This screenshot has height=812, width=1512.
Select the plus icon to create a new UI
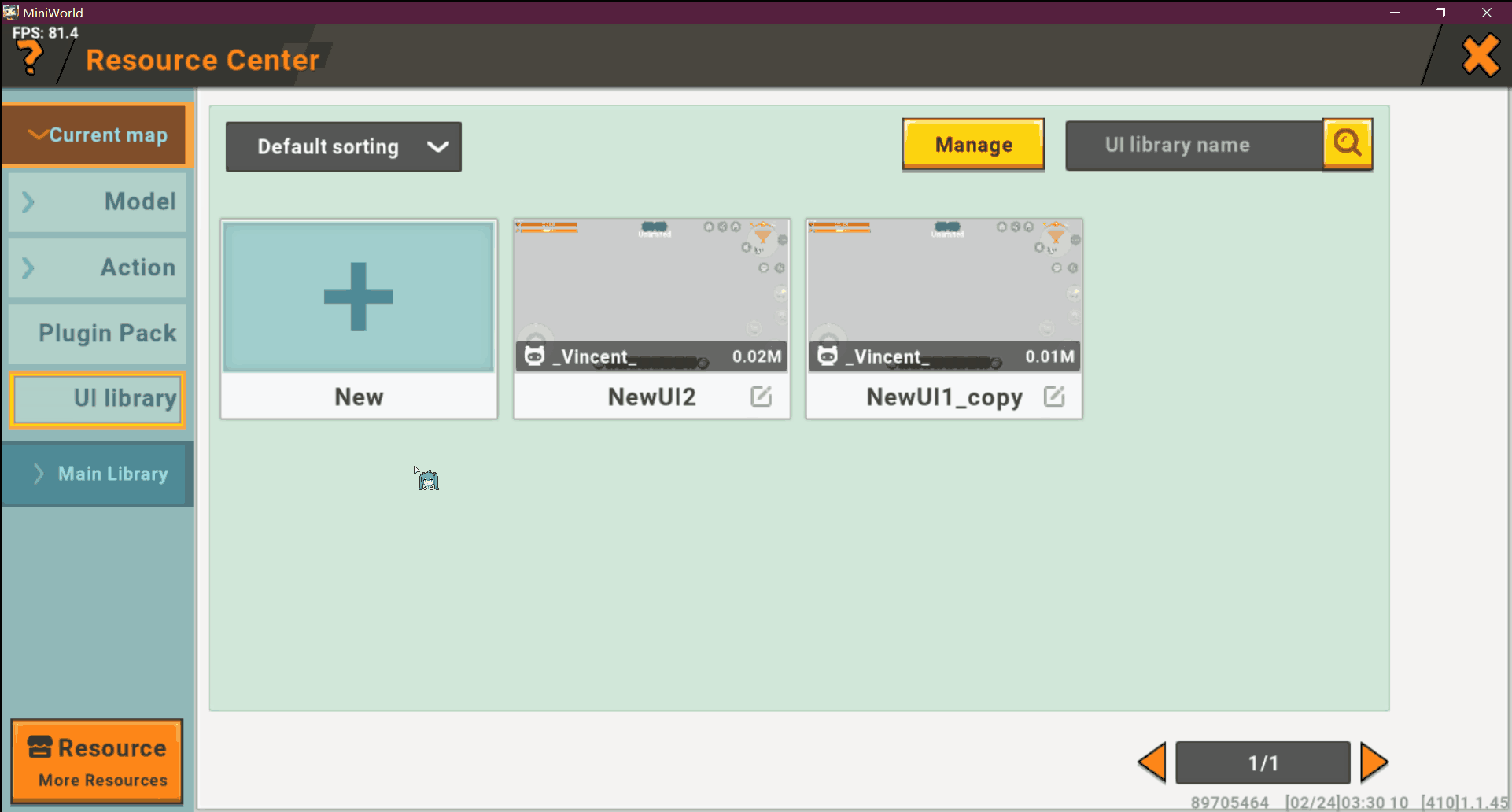(x=358, y=297)
